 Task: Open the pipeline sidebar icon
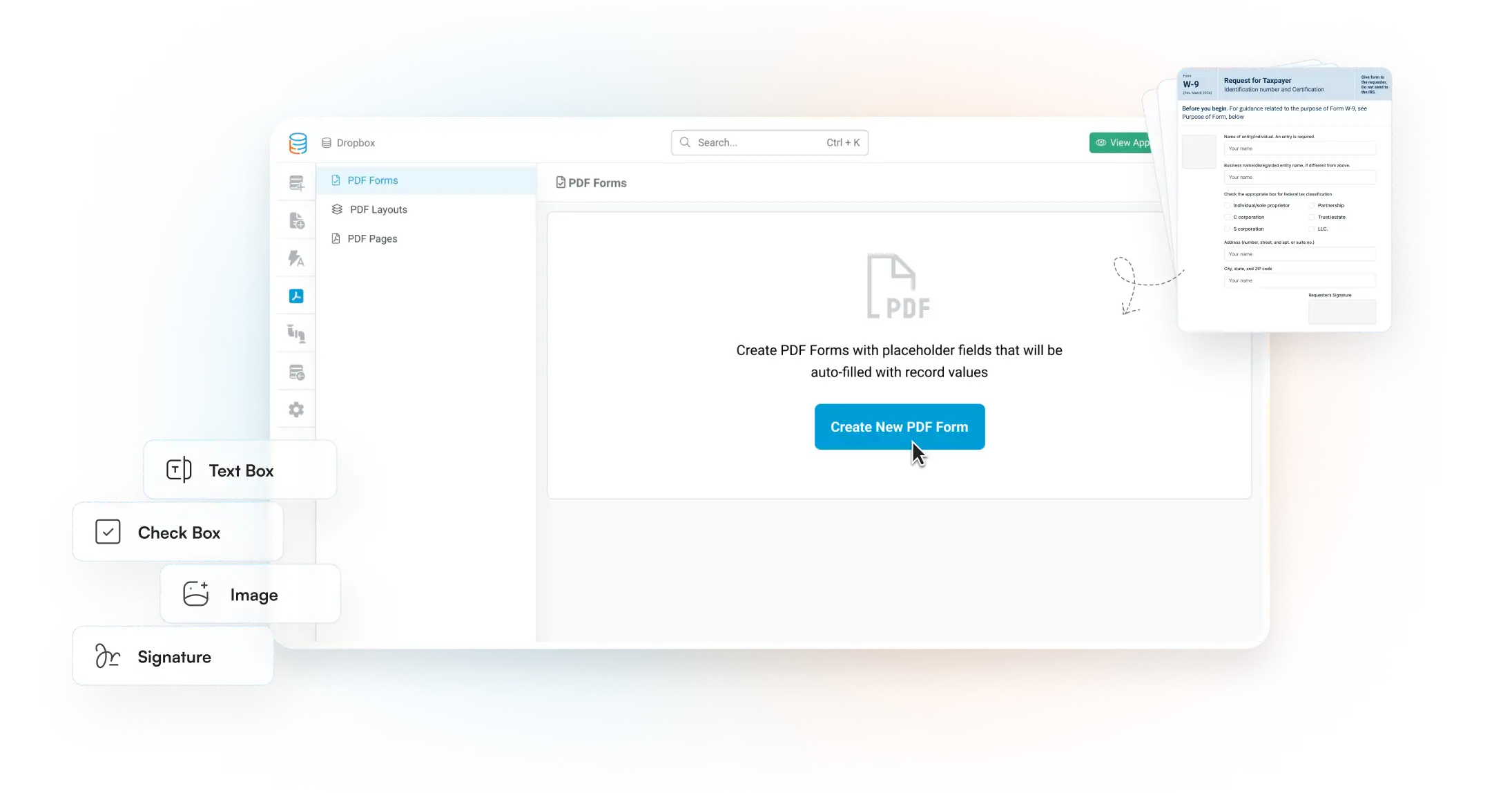click(x=296, y=334)
